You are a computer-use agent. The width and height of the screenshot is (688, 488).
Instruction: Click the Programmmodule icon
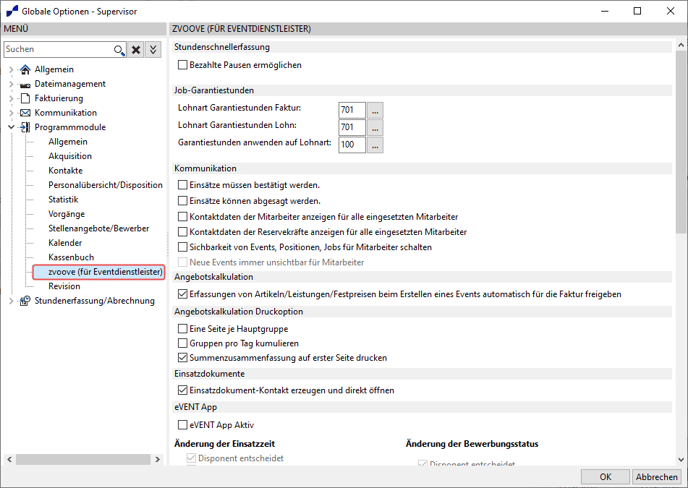[x=25, y=127]
